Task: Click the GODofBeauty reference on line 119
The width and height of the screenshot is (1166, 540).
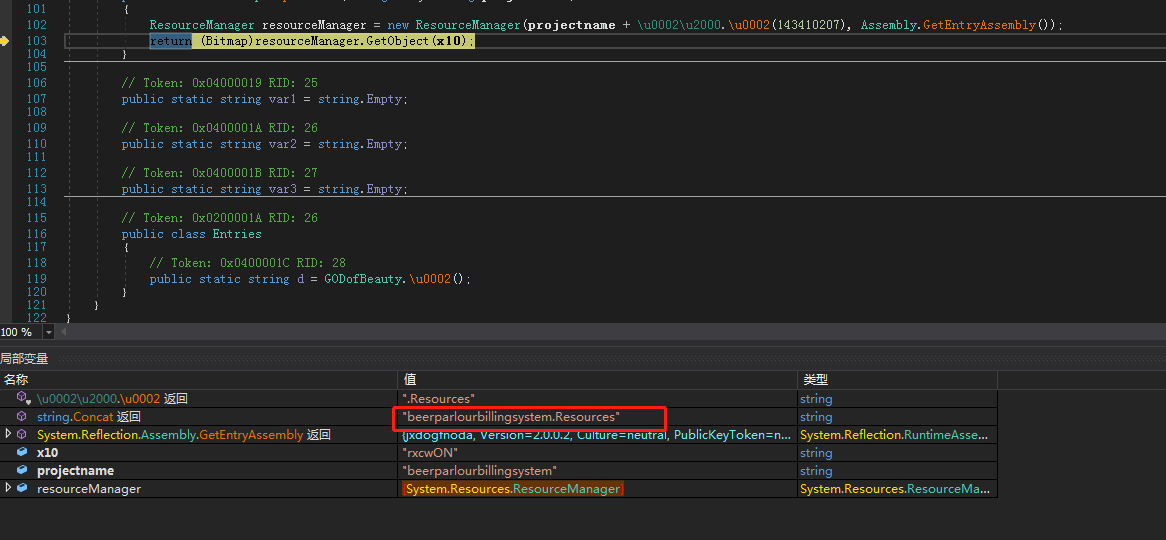Action: 364,279
